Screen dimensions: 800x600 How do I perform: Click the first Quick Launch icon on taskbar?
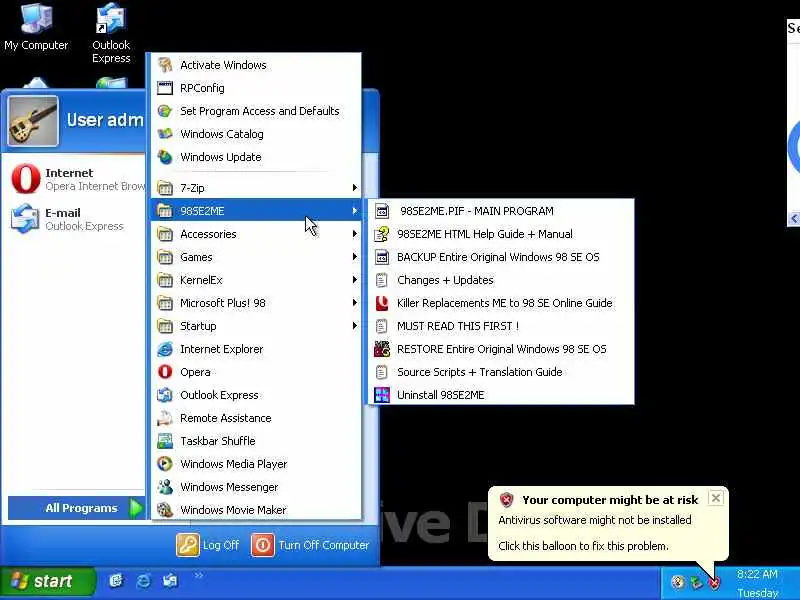pos(116,581)
